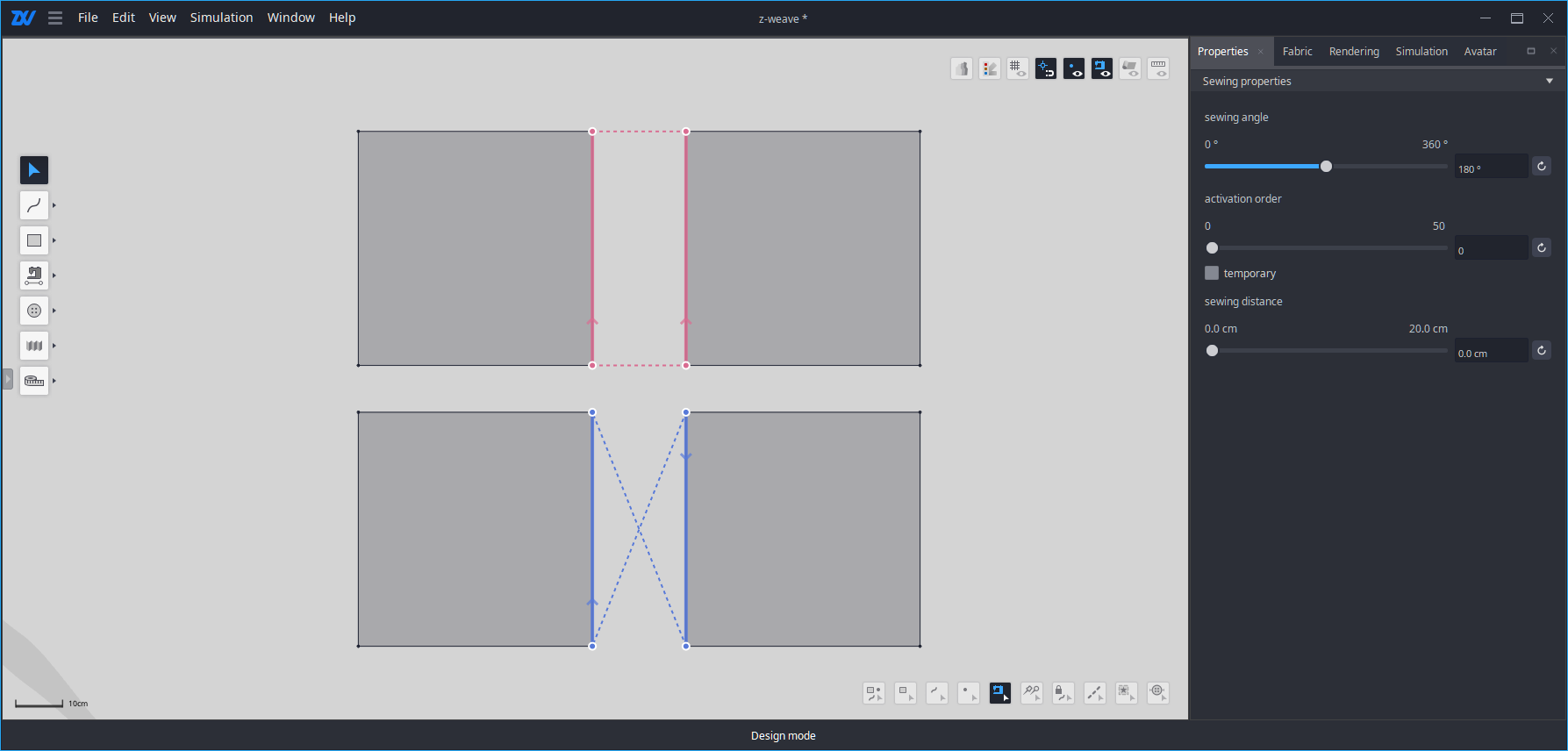The width and height of the screenshot is (1568, 751).
Task: Toggle snap-to-point magnet option
Action: [x=1046, y=68]
